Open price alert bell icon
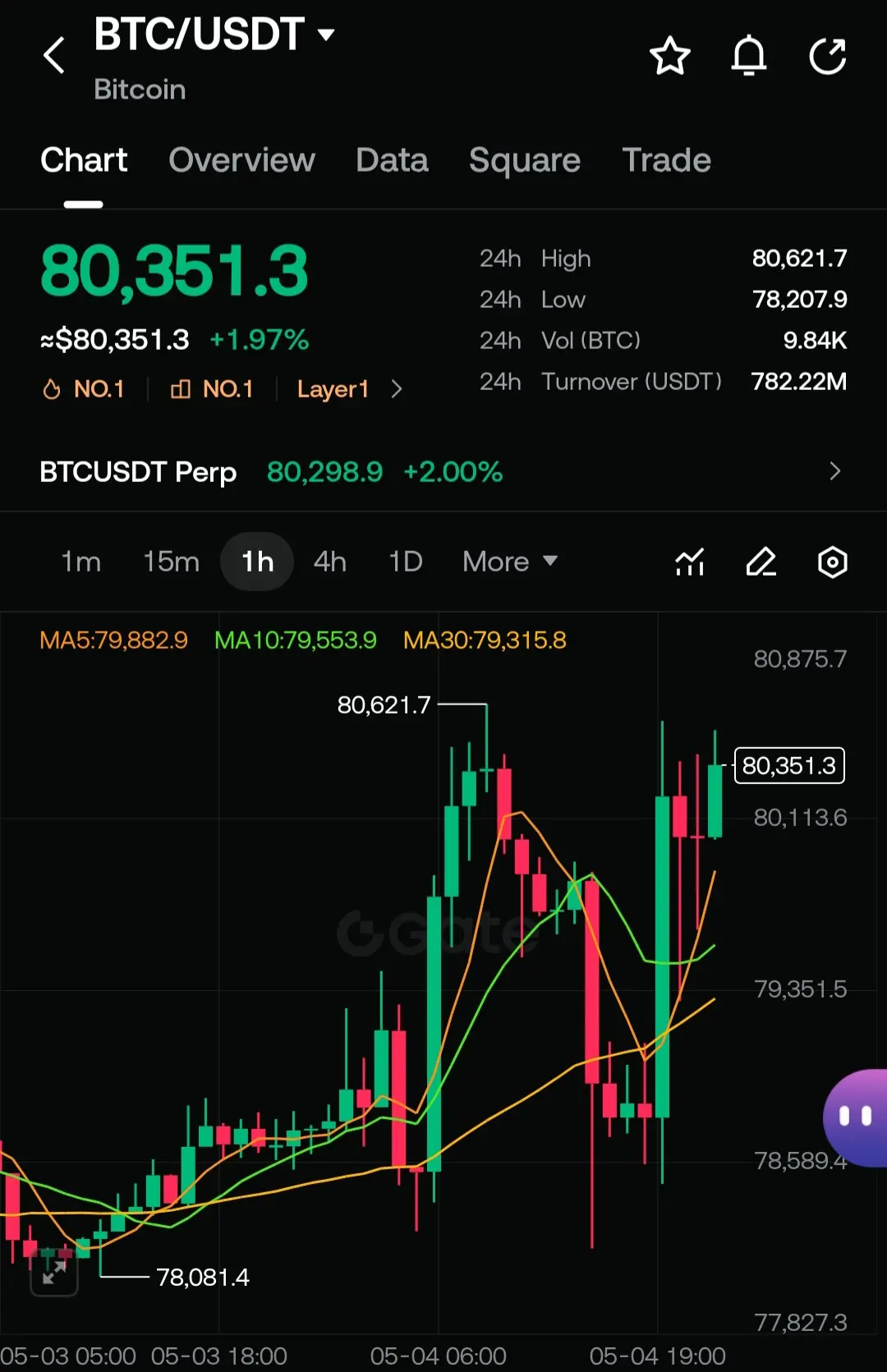 749,56
